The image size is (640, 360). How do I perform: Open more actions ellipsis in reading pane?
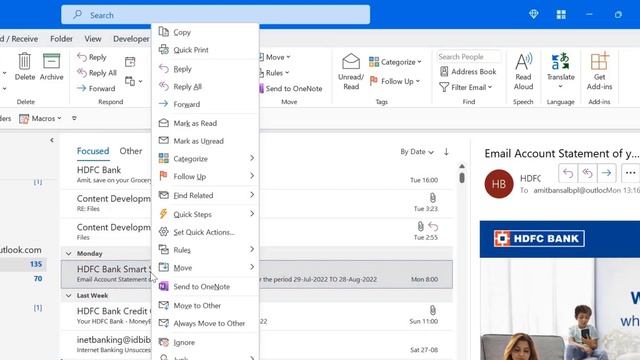click(630, 173)
